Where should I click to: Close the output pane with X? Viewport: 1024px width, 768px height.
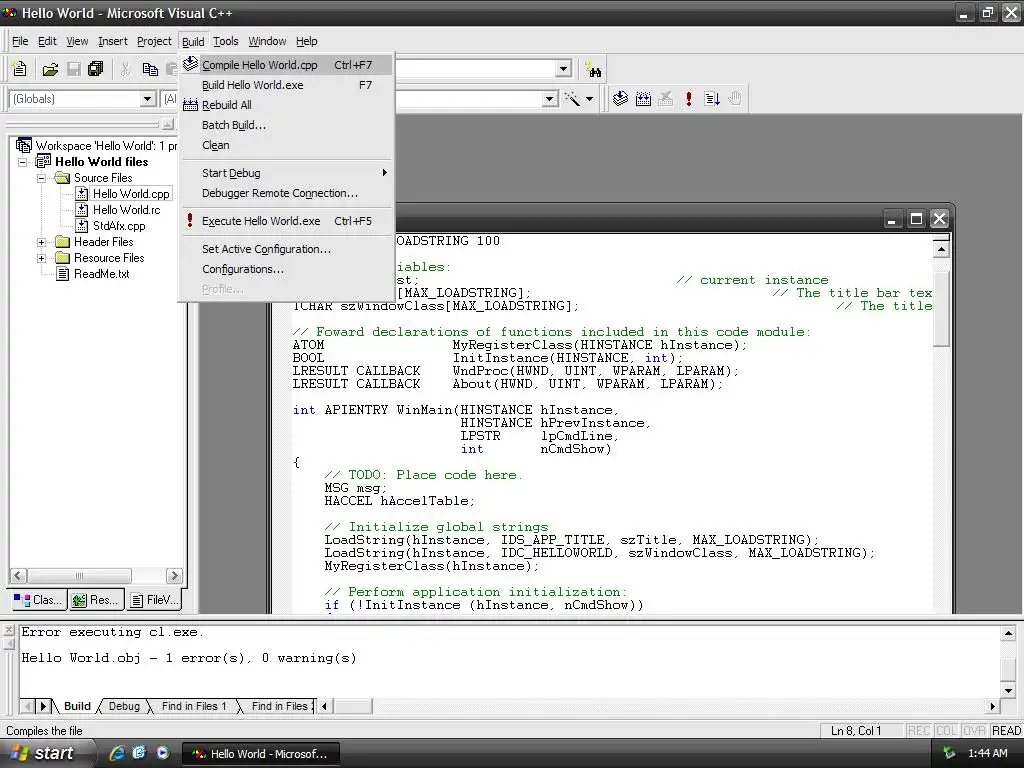click(x=8, y=630)
